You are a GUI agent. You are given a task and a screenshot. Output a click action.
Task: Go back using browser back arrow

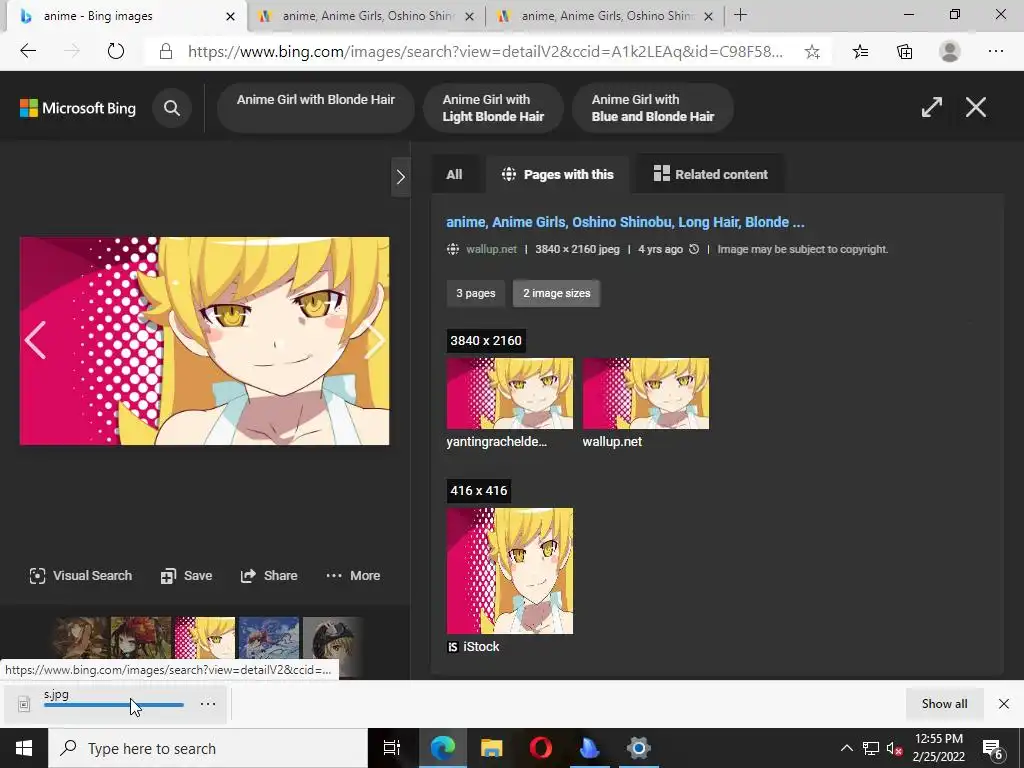(x=28, y=51)
